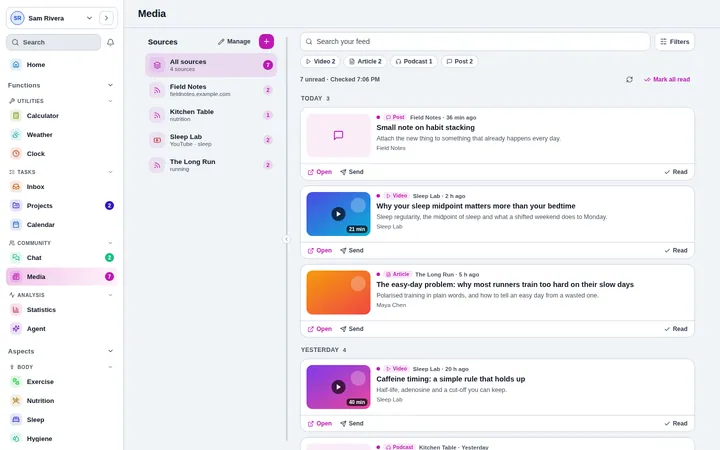Filter feed by Article 2 chip
This screenshot has width=720, height=450.
365,62
